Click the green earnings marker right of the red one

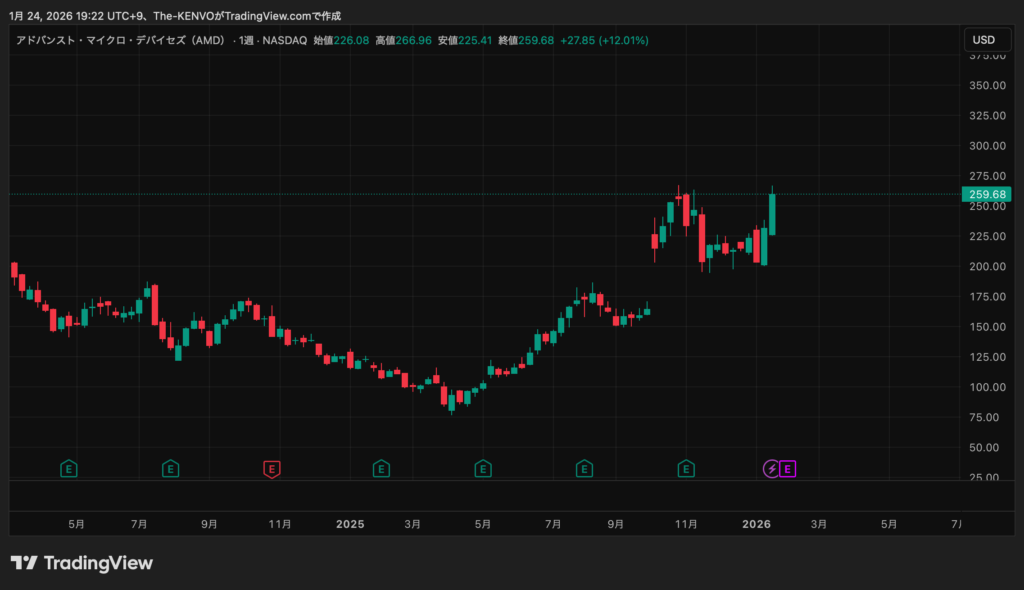pos(381,468)
